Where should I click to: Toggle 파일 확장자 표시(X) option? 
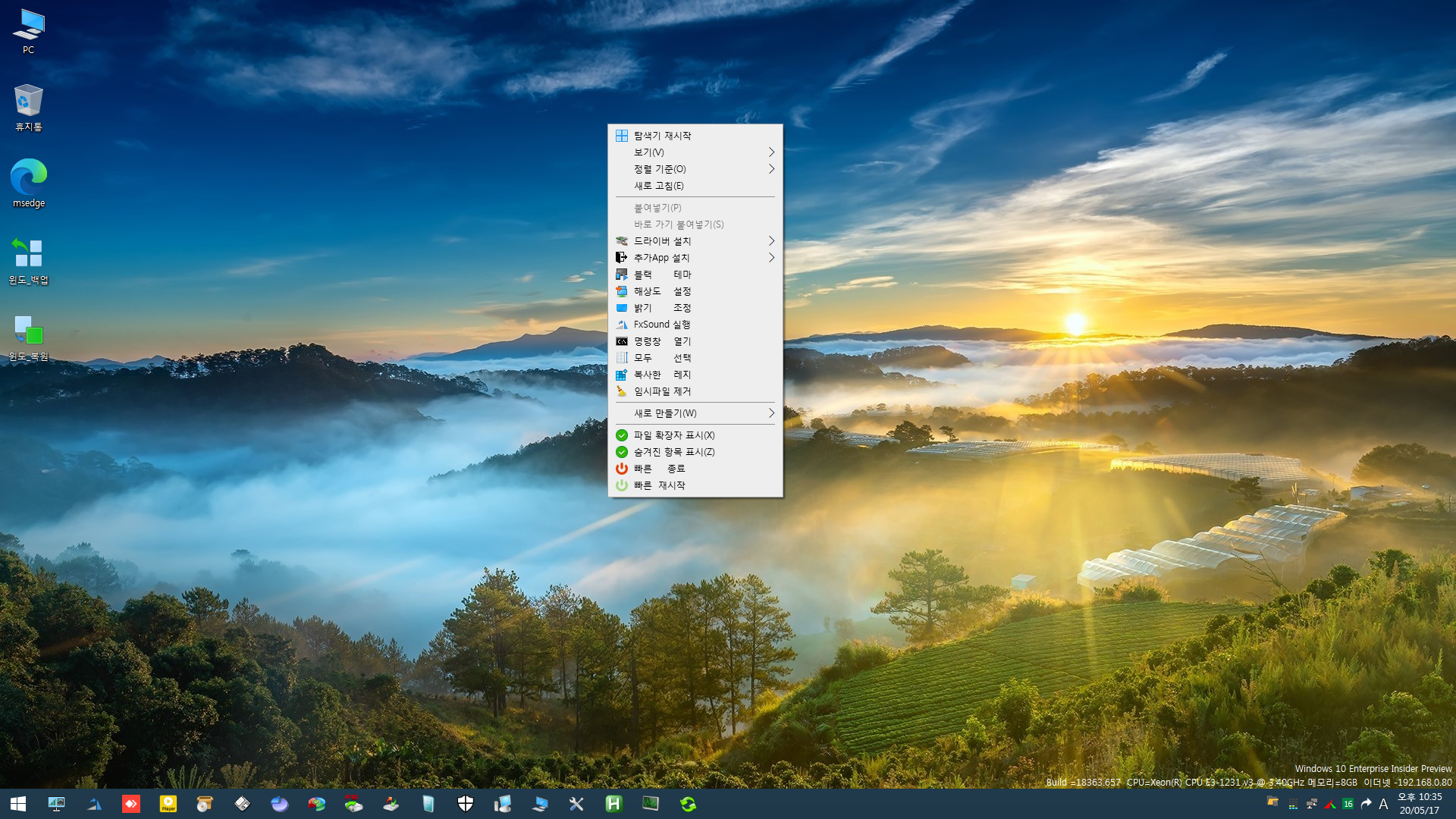[x=695, y=435]
